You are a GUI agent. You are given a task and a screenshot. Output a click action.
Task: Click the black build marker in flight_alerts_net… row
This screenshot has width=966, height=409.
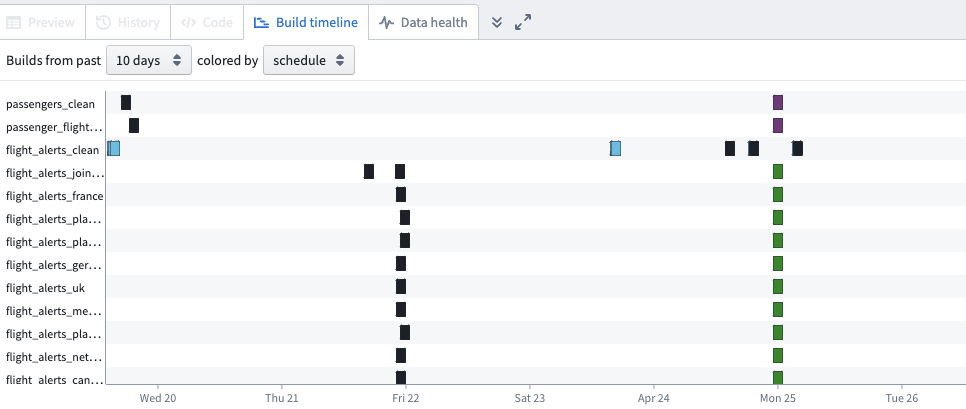tap(400, 355)
